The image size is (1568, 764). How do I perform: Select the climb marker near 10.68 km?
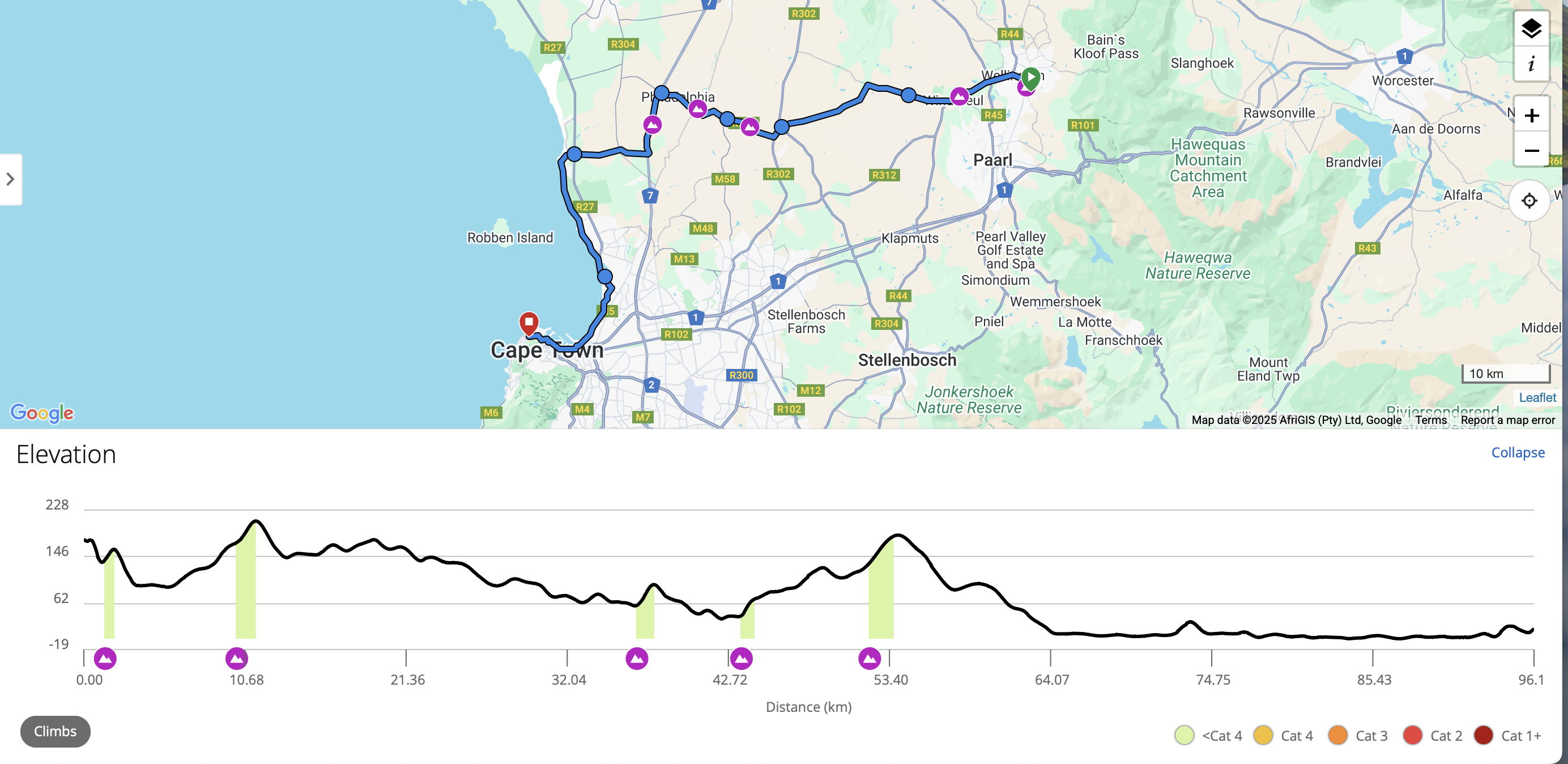coord(236,658)
